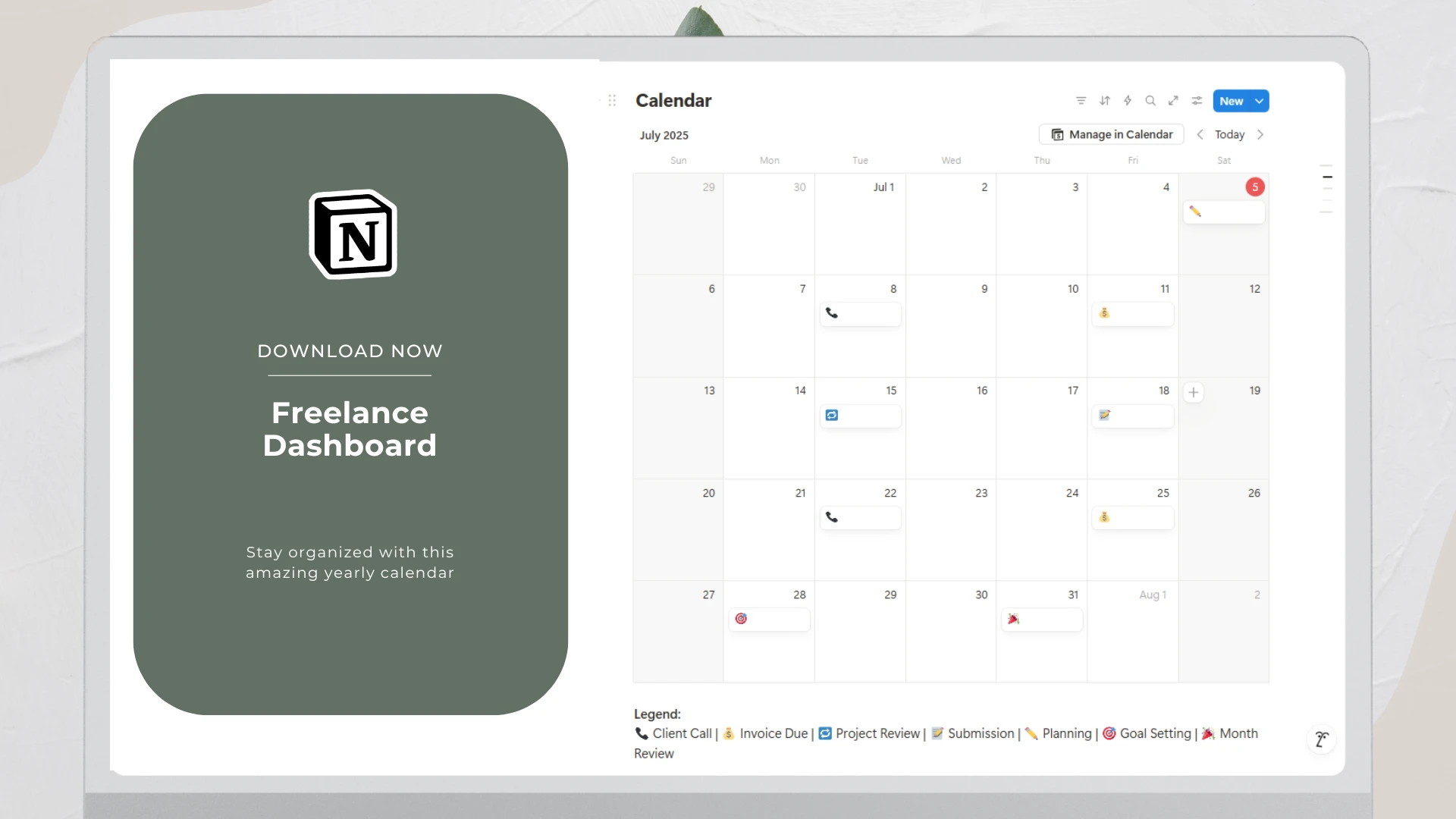Open the project review event on July 15

click(x=860, y=416)
